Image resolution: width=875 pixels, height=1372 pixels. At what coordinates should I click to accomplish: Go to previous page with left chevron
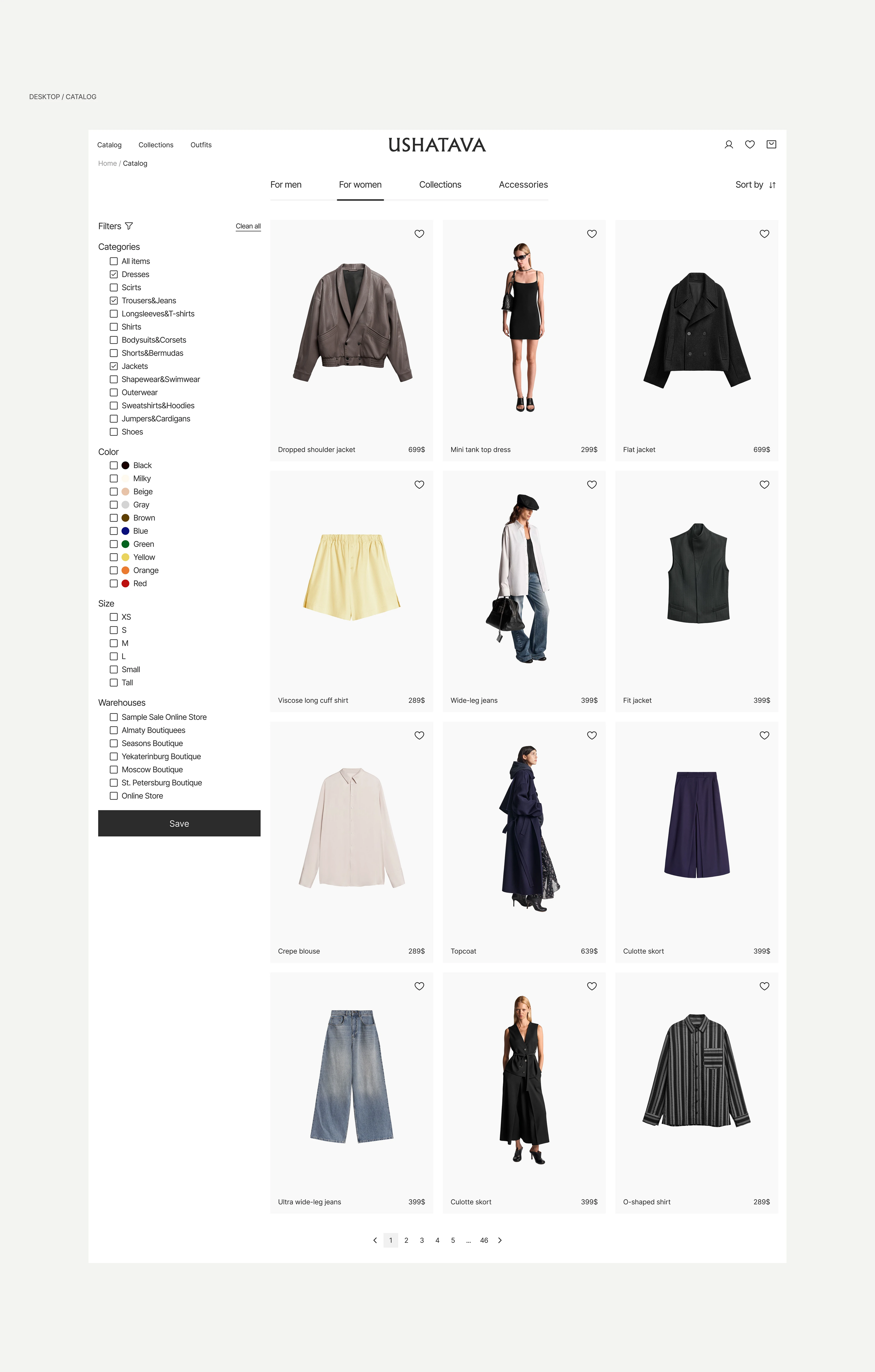375,1240
